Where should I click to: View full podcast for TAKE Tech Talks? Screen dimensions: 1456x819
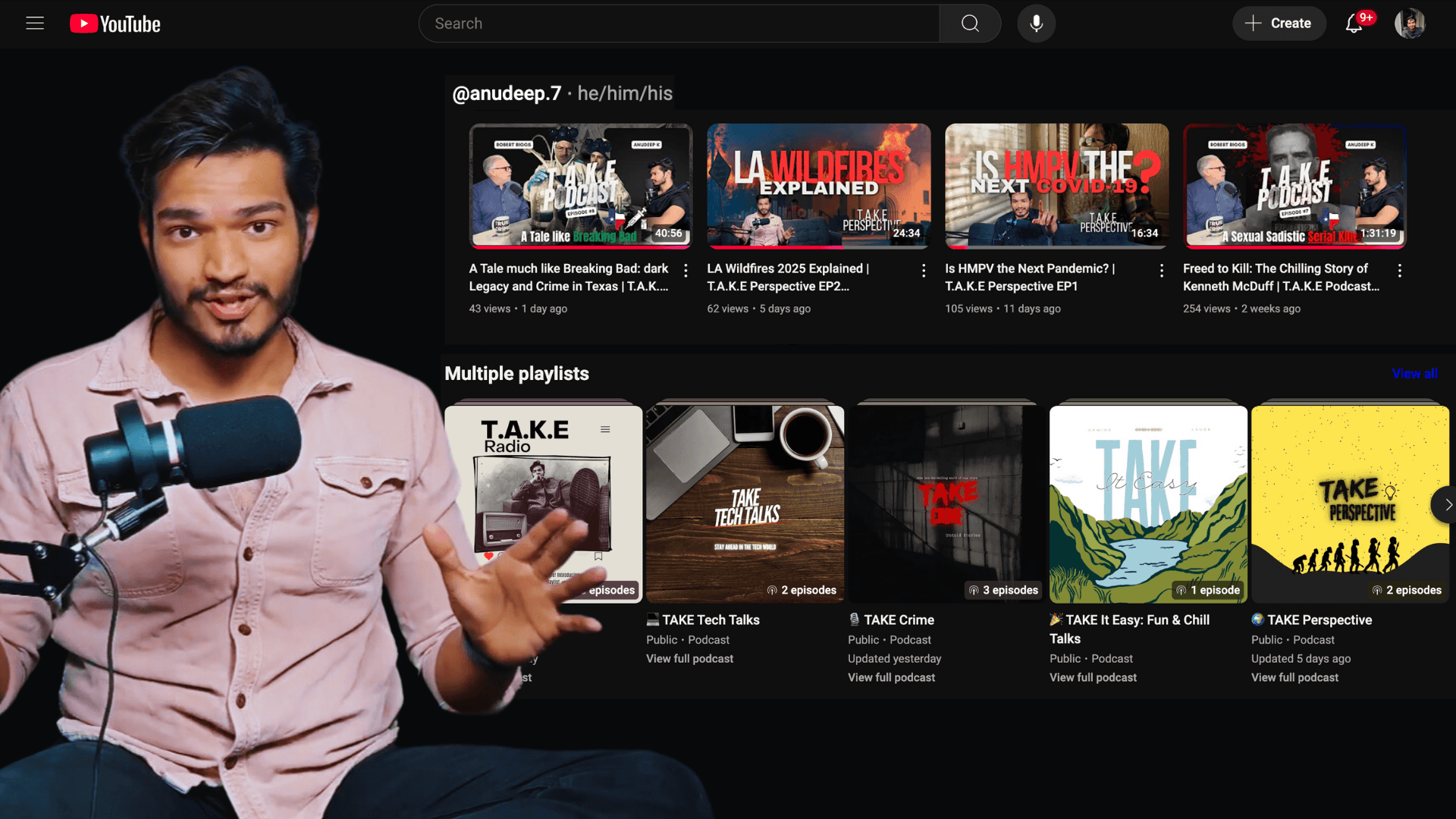[x=690, y=659]
